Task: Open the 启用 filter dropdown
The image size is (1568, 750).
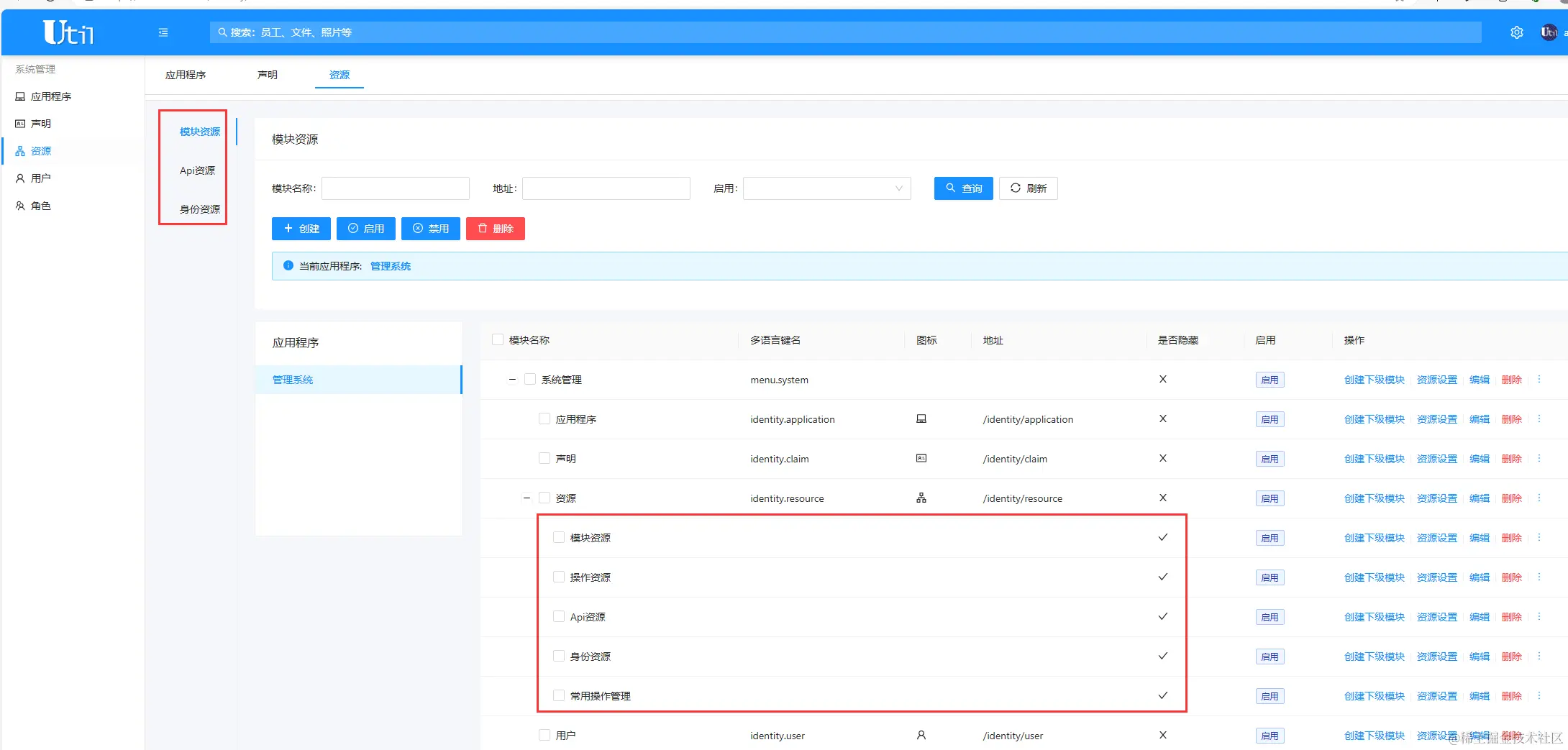Action: [827, 188]
